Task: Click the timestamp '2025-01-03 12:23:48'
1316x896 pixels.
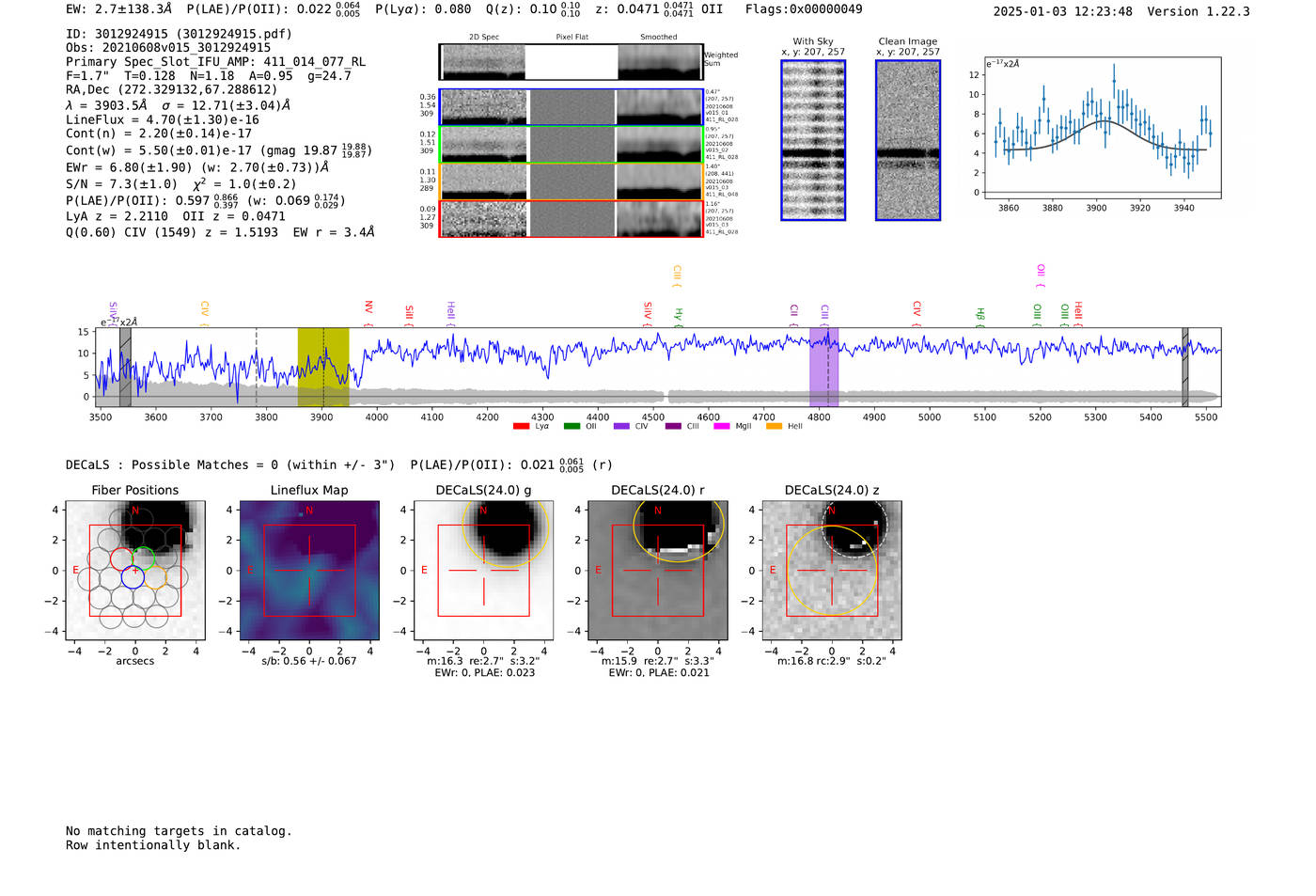Action: click(1063, 12)
